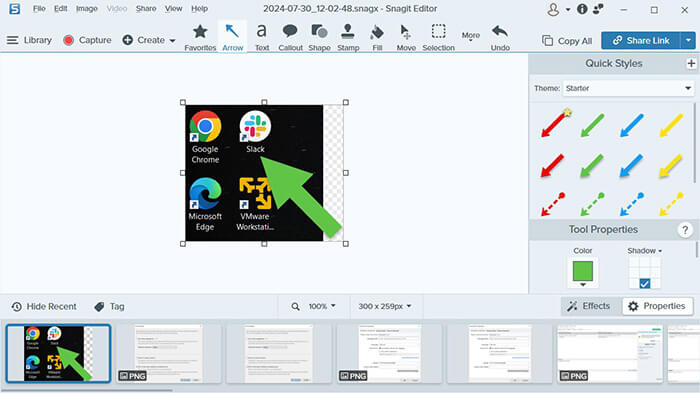Open the user account icon
Viewport: 700px width, 393px height.
tap(553, 9)
